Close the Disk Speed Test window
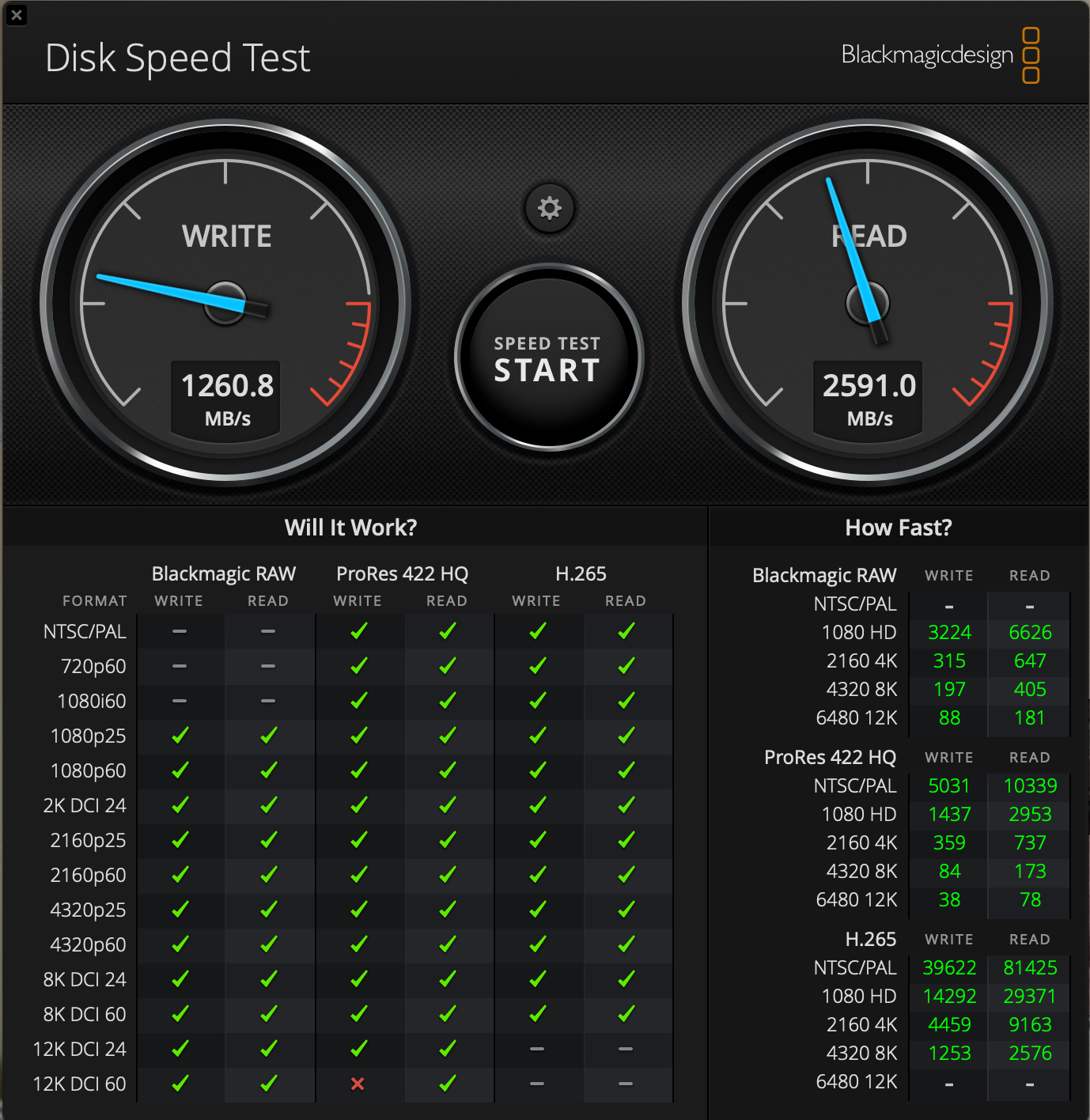Image resolution: width=1090 pixels, height=1120 pixels. coord(17,16)
